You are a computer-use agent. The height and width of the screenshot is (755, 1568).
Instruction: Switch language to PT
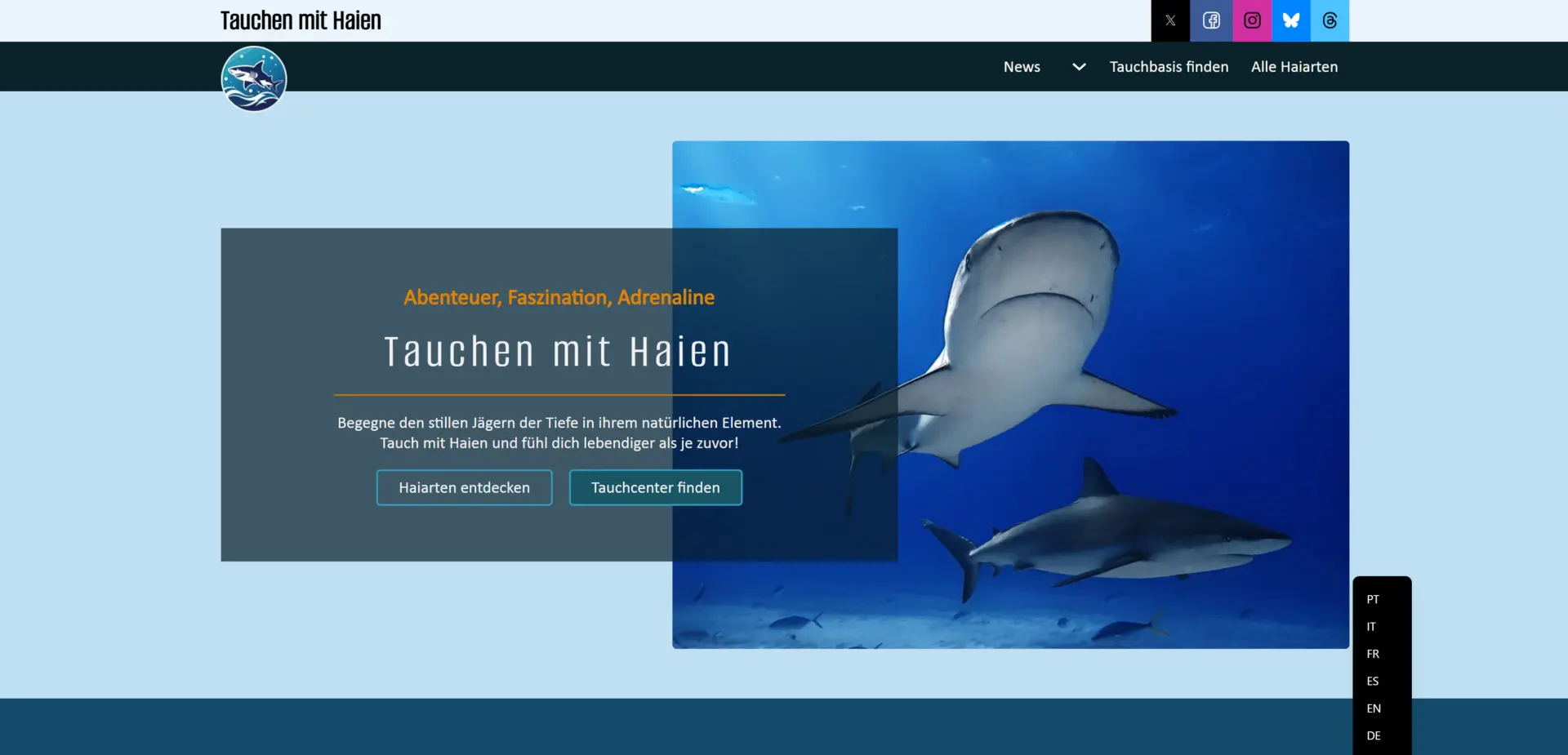[x=1373, y=599]
